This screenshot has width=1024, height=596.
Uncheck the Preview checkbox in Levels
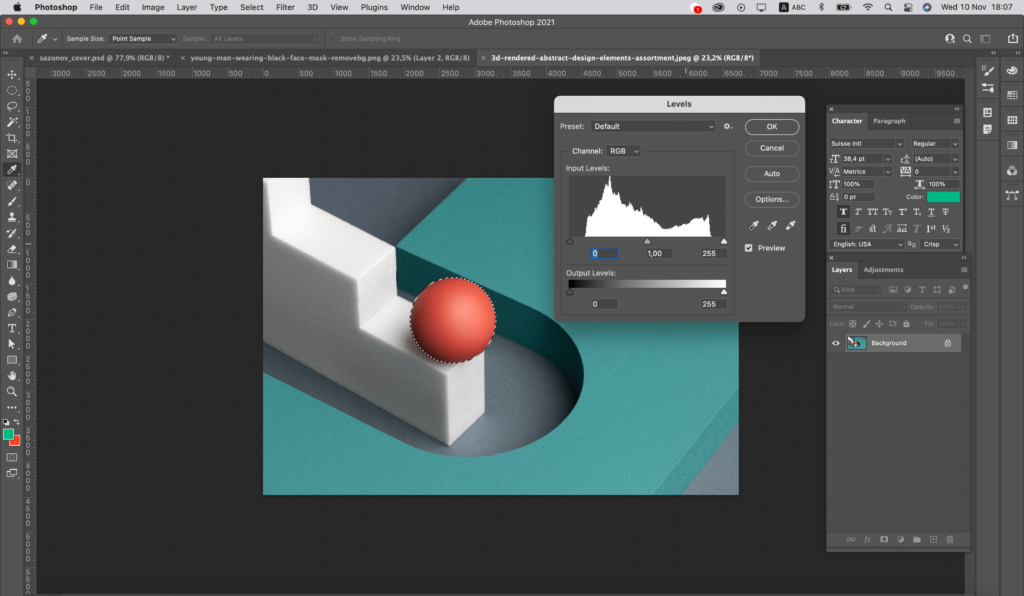[x=748, y=248]
